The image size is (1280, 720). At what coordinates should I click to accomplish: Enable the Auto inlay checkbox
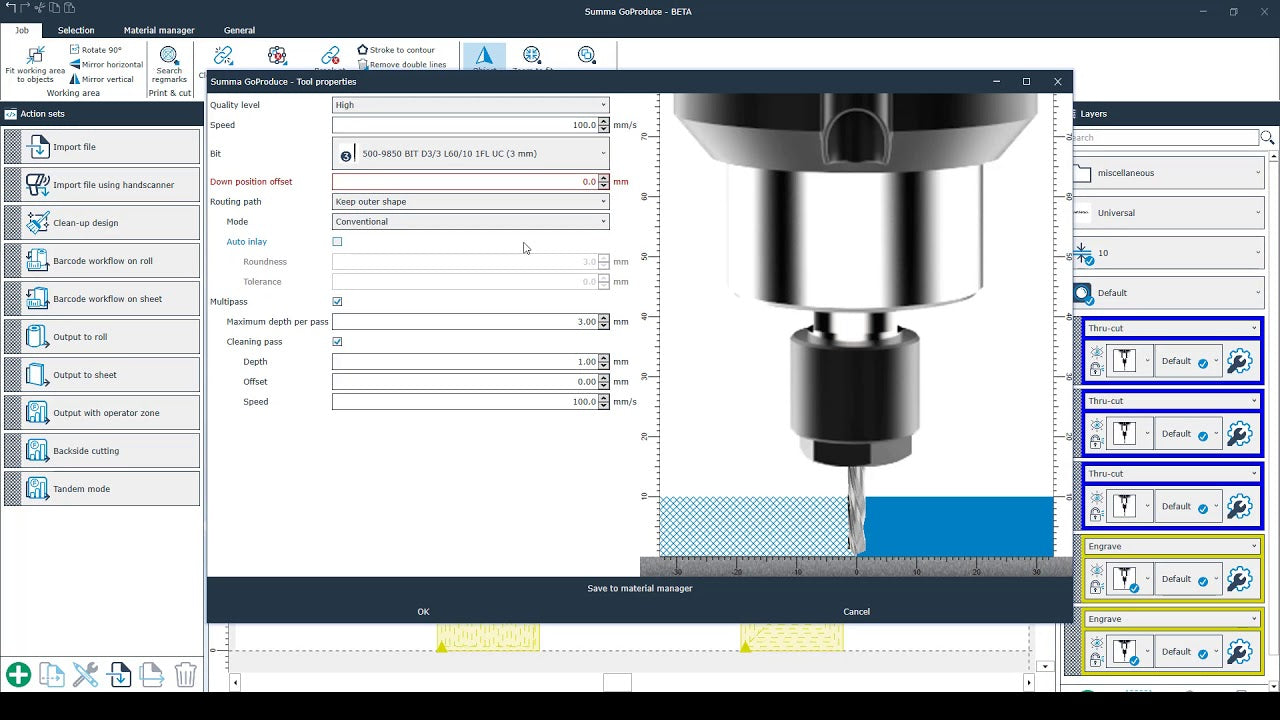[x=337, y=241]
